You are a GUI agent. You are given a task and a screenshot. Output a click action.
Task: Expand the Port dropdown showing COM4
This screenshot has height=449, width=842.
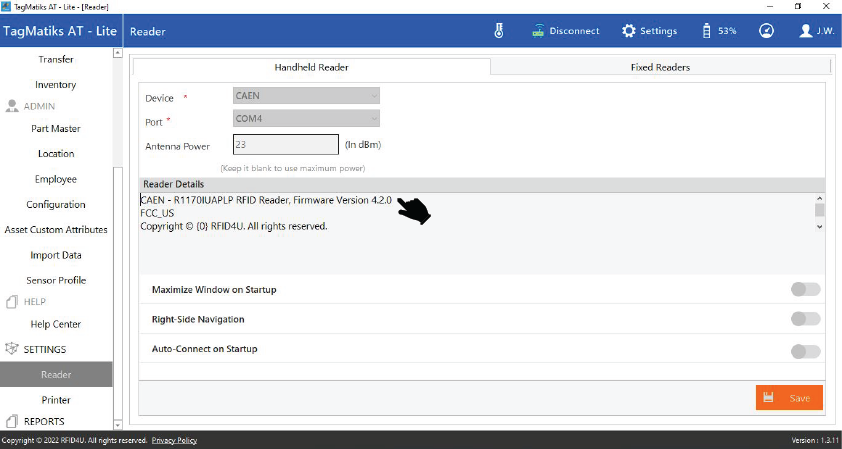tap(306, 119)
